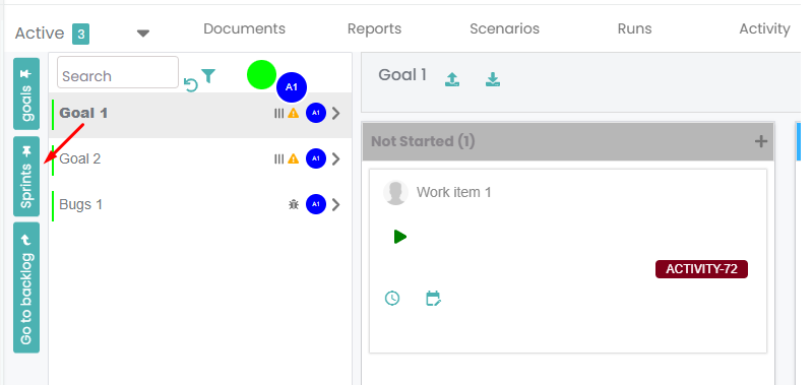Click the reset/refresh icon beside Search
This screenshot has height=385, width=802.
[191, 85]
